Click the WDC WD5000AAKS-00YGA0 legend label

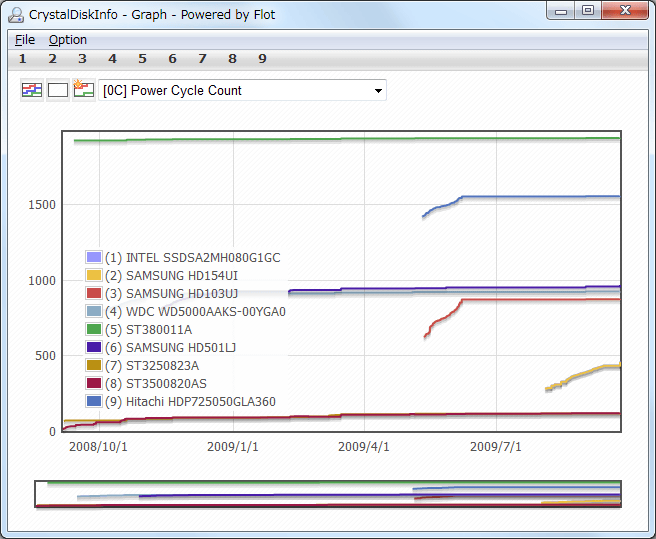(195, 311)
